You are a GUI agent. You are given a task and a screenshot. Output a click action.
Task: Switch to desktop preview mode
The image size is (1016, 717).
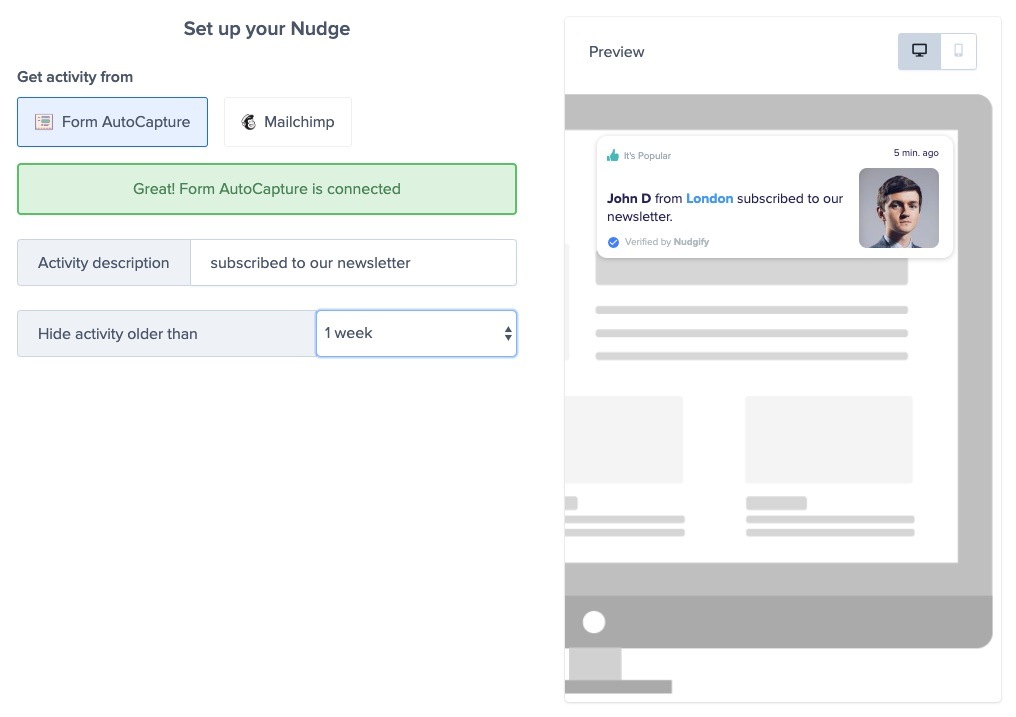pos(919,51)
